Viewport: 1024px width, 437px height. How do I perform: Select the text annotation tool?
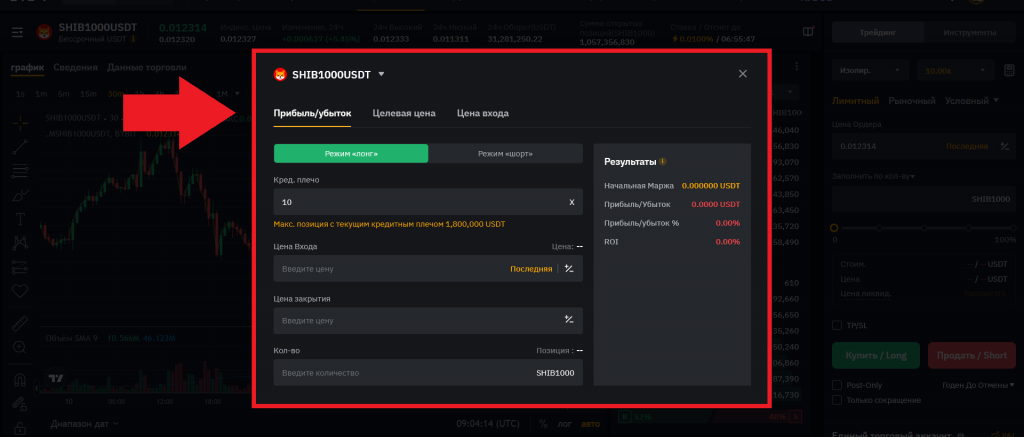[20, 219]
